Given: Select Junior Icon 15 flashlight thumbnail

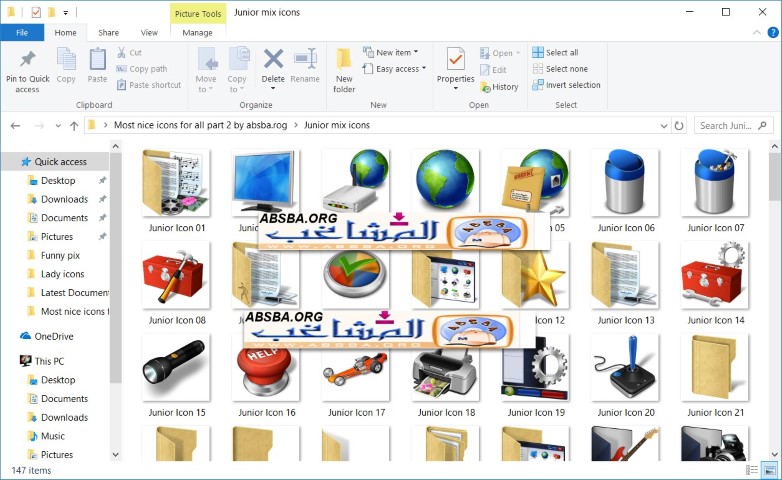Looking at the screenshot, I should tap(176, 368).
